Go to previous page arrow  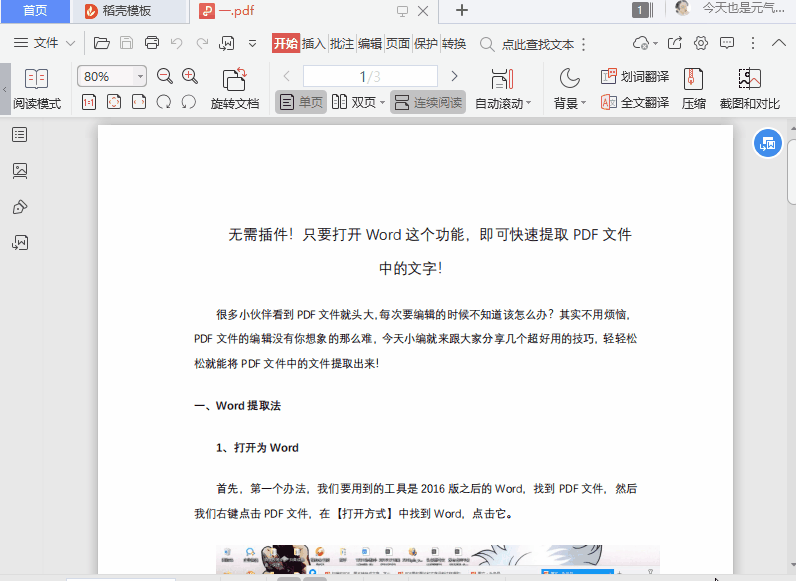286,76
